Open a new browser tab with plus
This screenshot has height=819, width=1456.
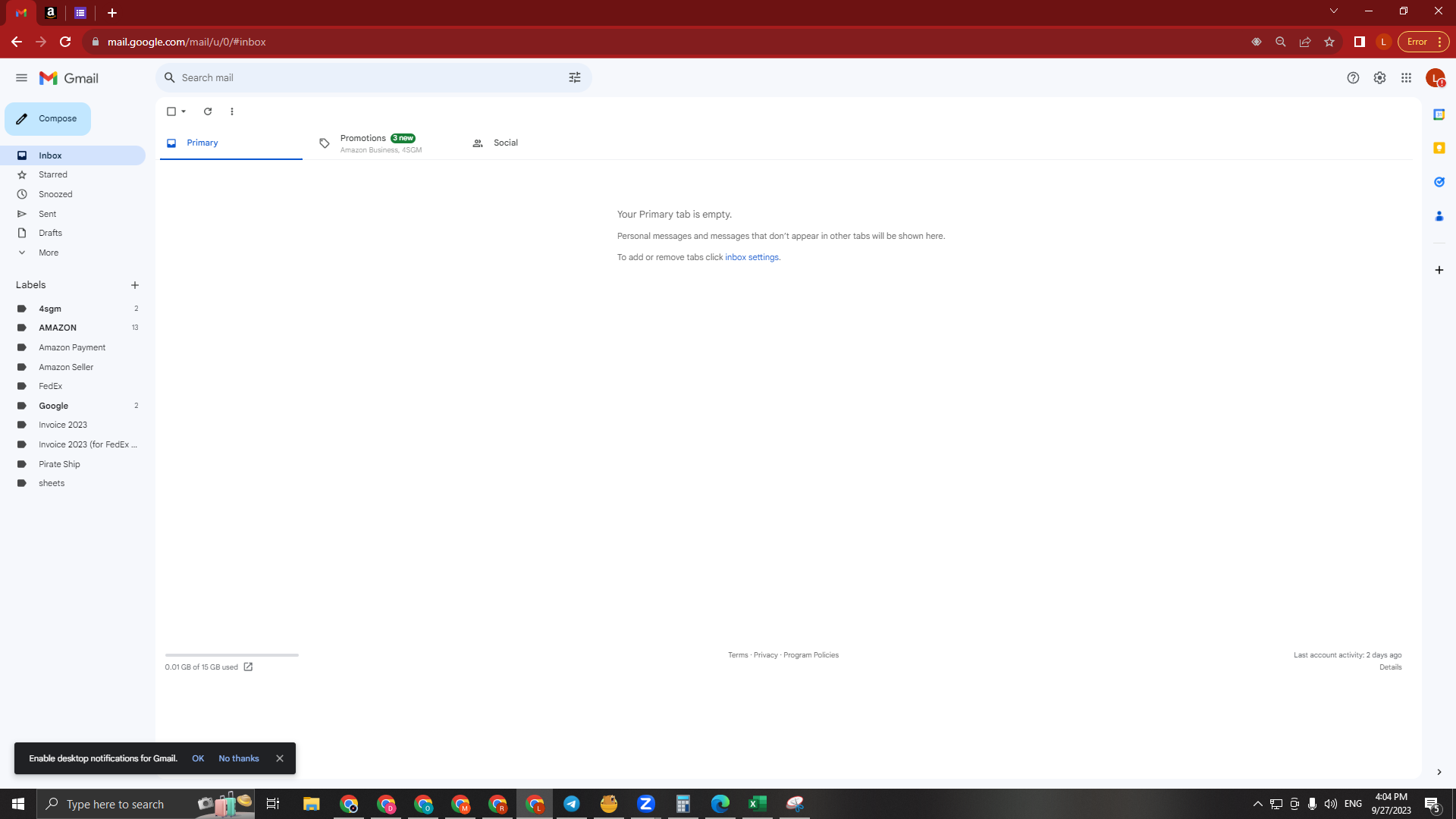pyautogui.click(x=112, y=13)
